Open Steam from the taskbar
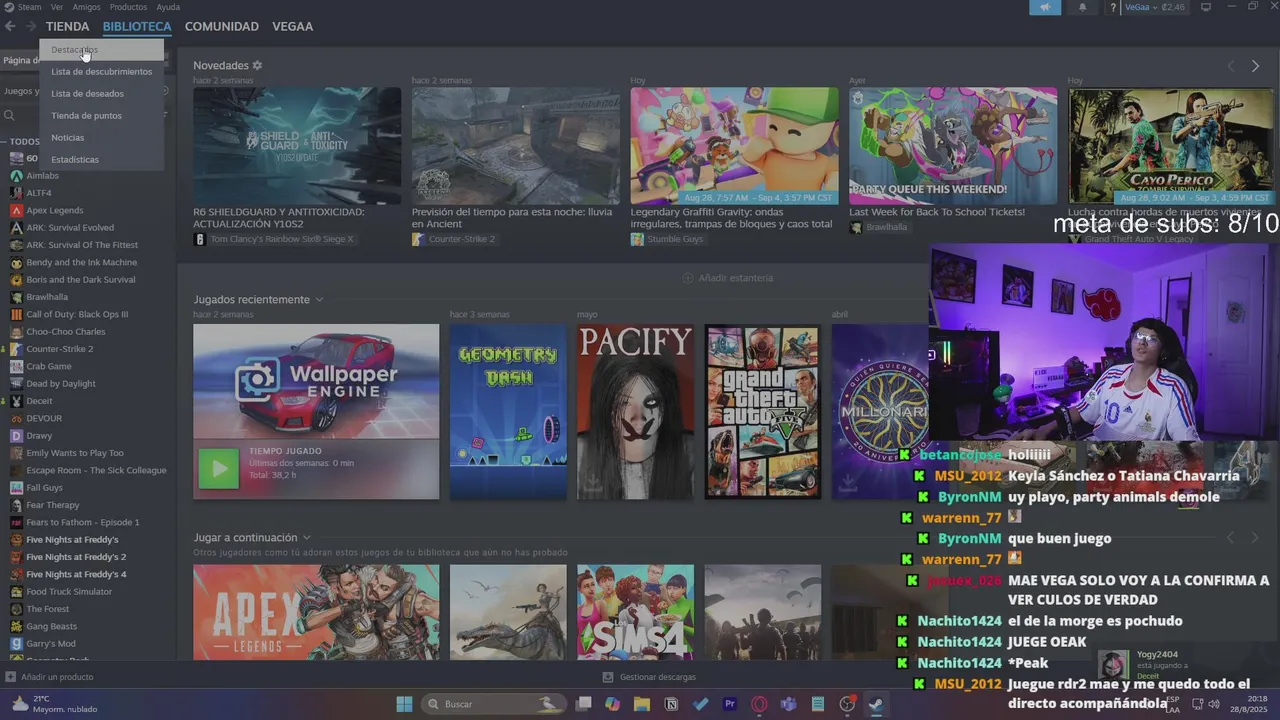The height and width of the screenshot is (720, 1280). [x=876, y=704]
